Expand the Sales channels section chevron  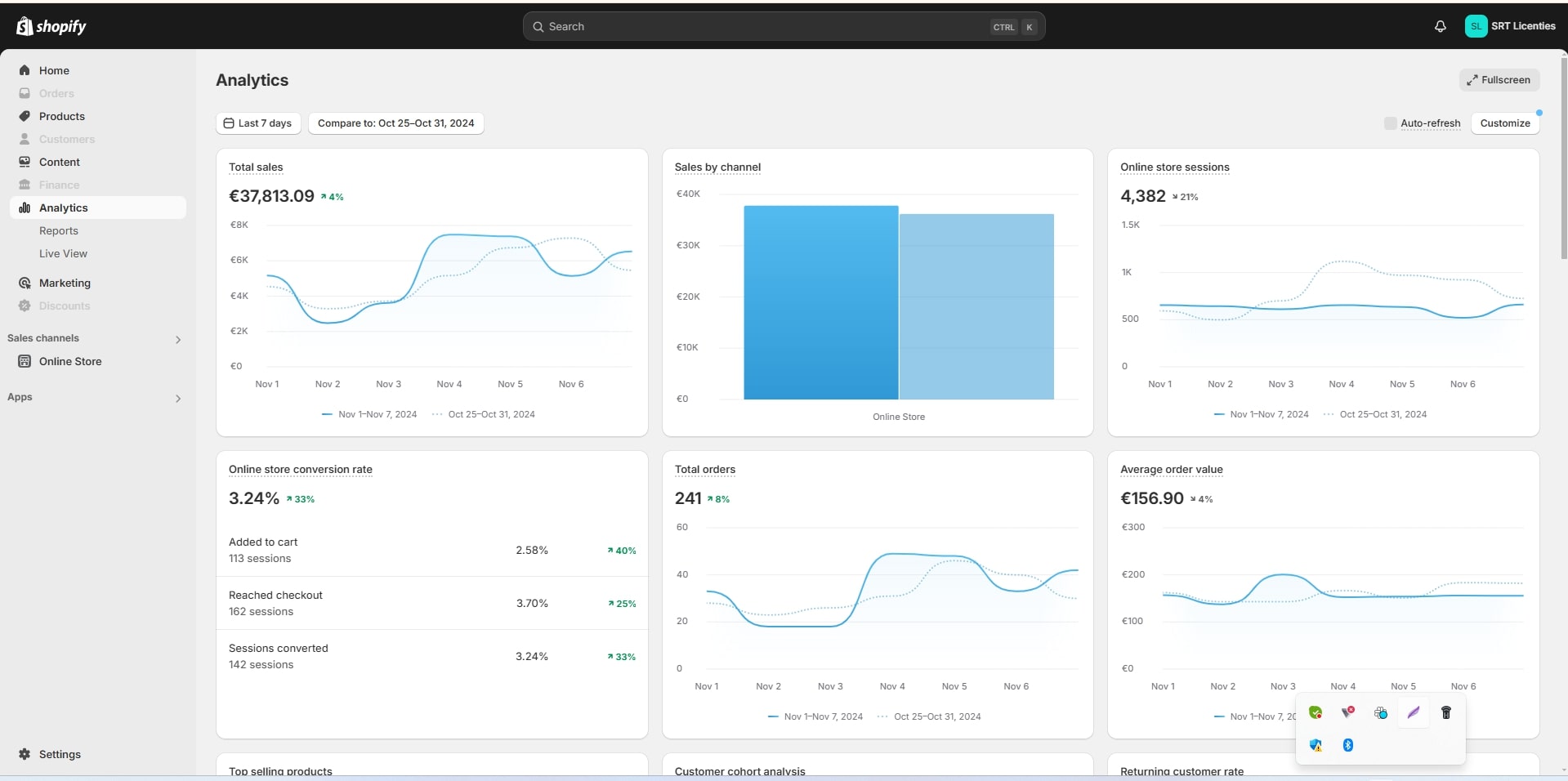tap(178, 339)
